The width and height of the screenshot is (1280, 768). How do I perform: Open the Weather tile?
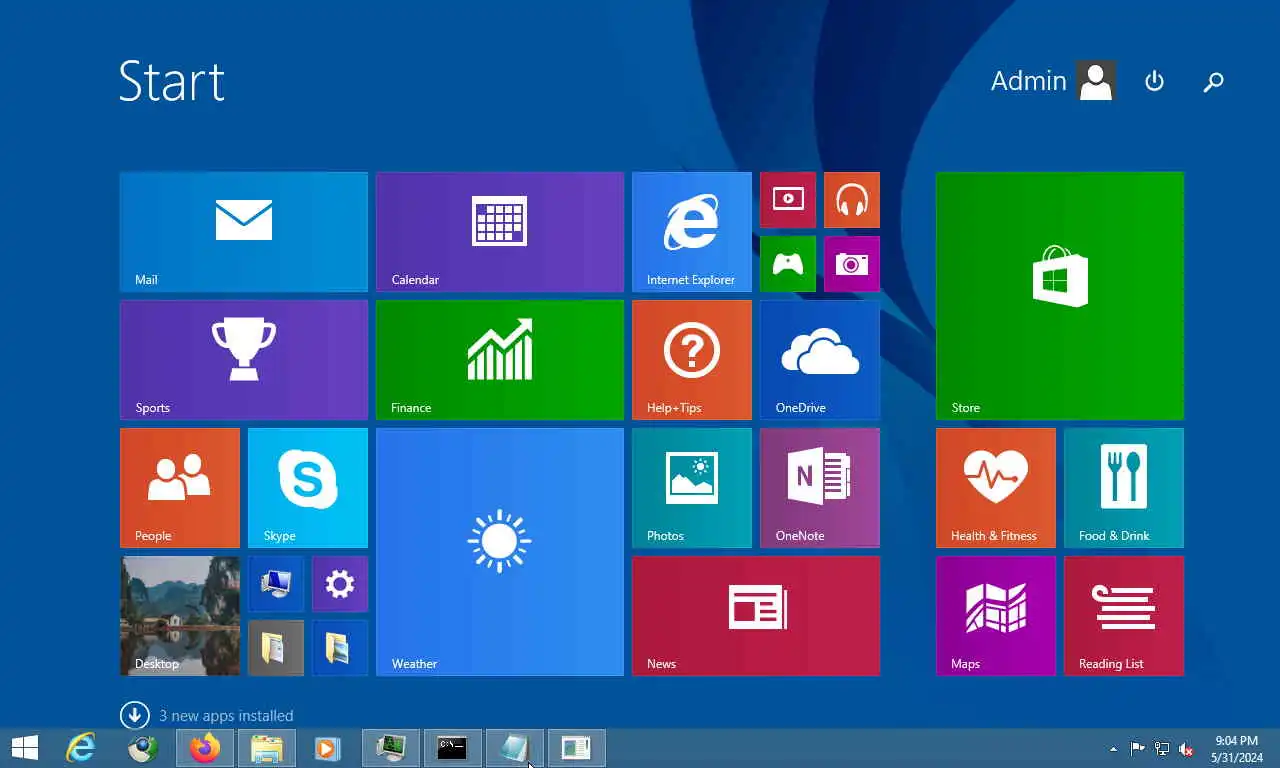point(500,552)
